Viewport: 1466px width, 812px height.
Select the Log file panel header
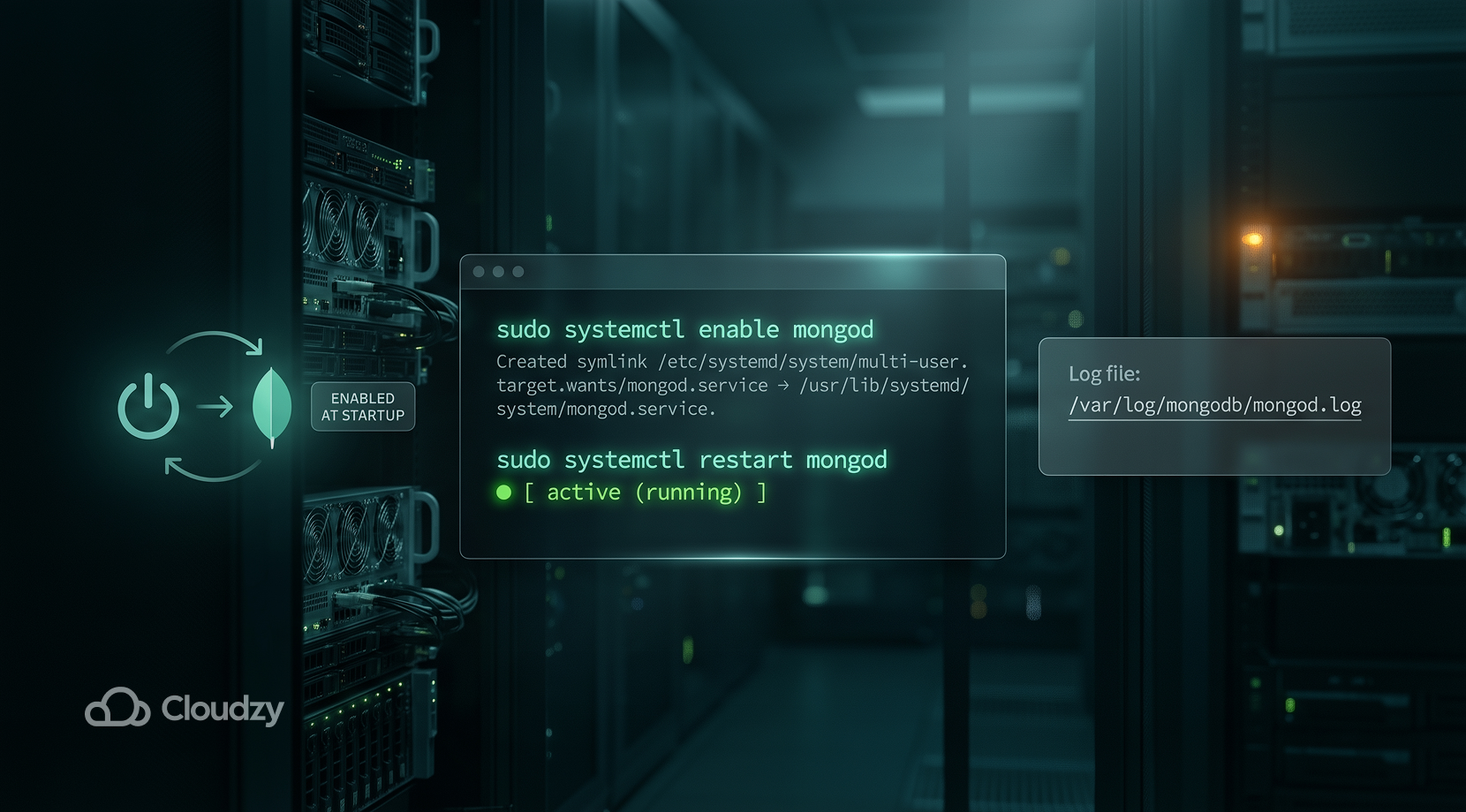coord(1103,373)
